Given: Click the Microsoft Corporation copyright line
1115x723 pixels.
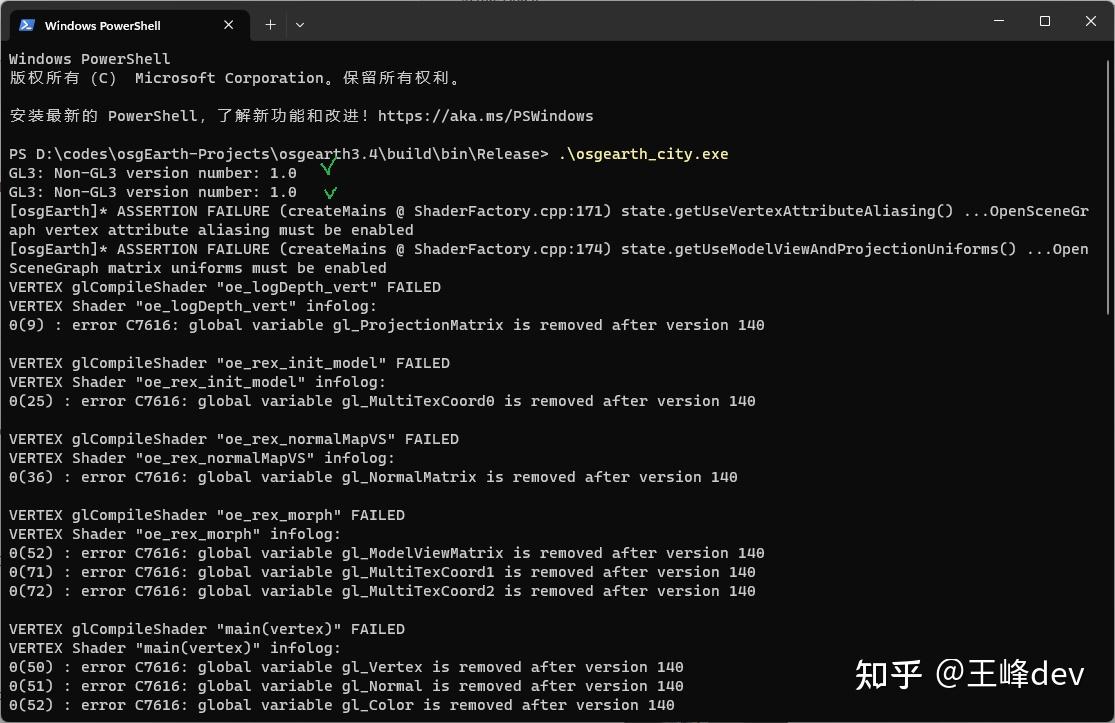Looking at the screenshot, I should (236, 78).
